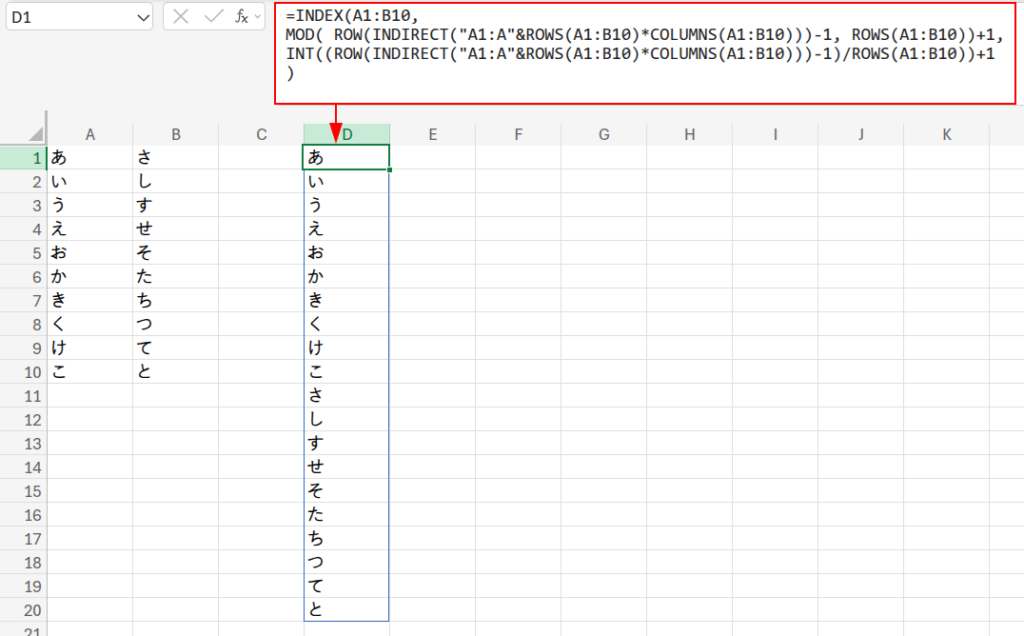Click the Cancel (X) icon in formula bar
This screenshot has width=1024, height=636.
click(x=181, y=17)
